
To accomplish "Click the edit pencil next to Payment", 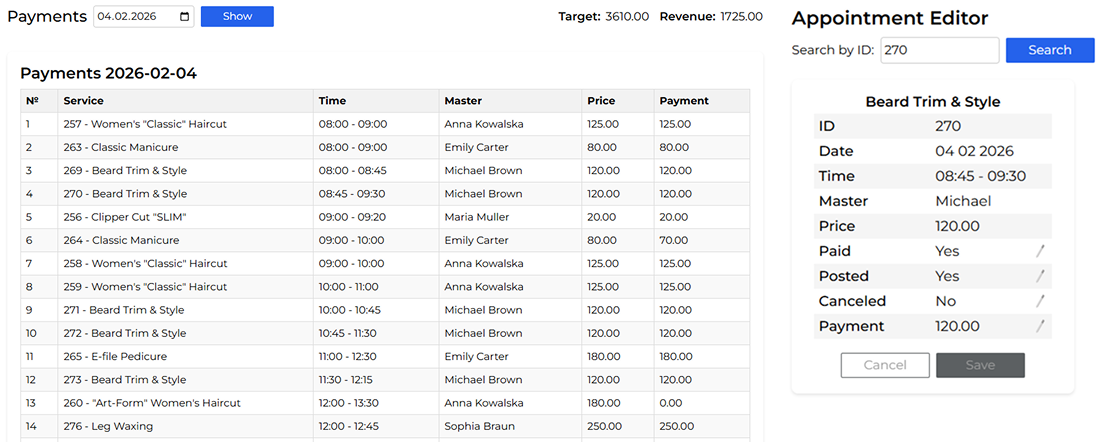I will [x=1040, y=326].
